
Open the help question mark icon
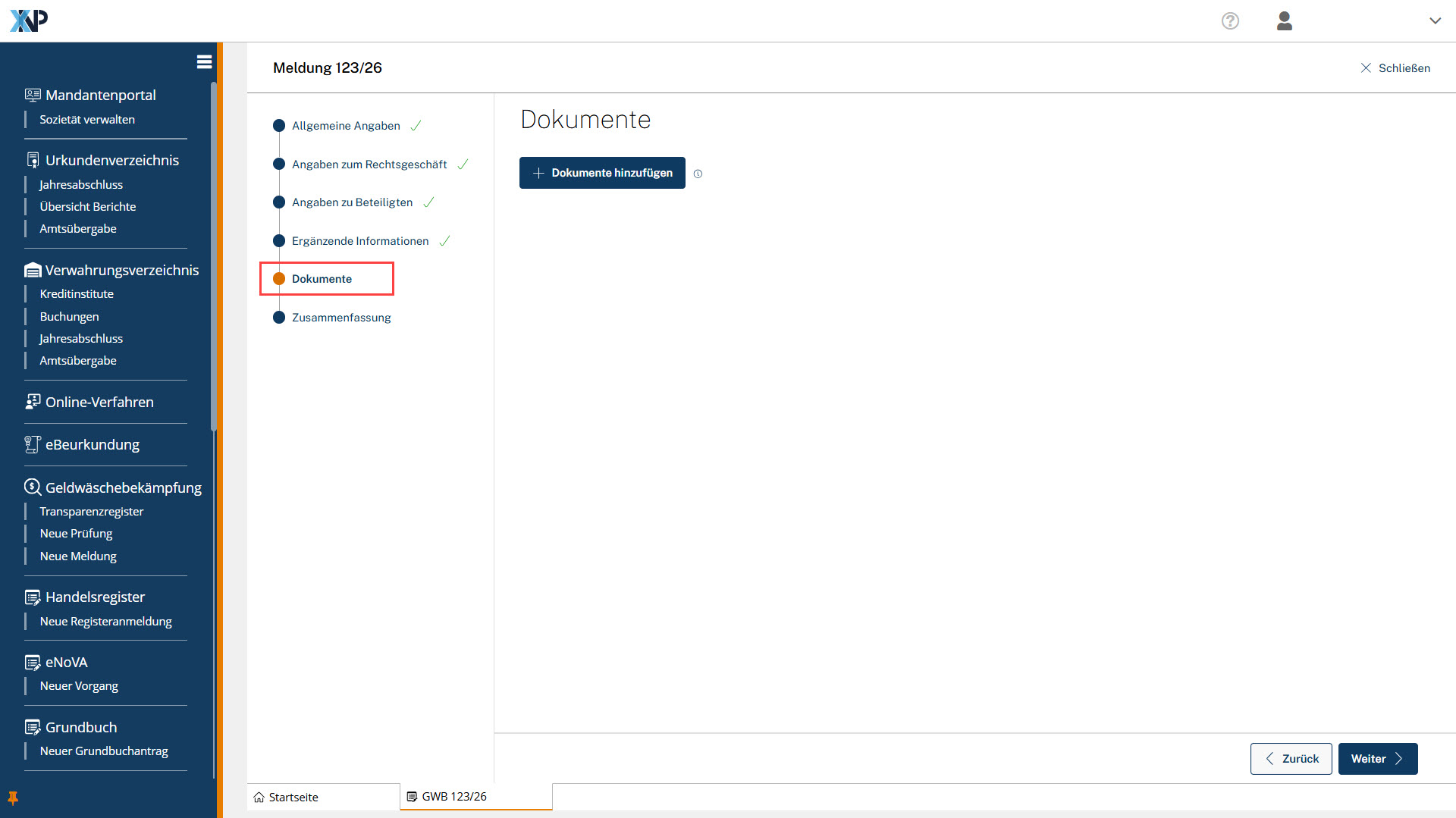pos(1230,21)
